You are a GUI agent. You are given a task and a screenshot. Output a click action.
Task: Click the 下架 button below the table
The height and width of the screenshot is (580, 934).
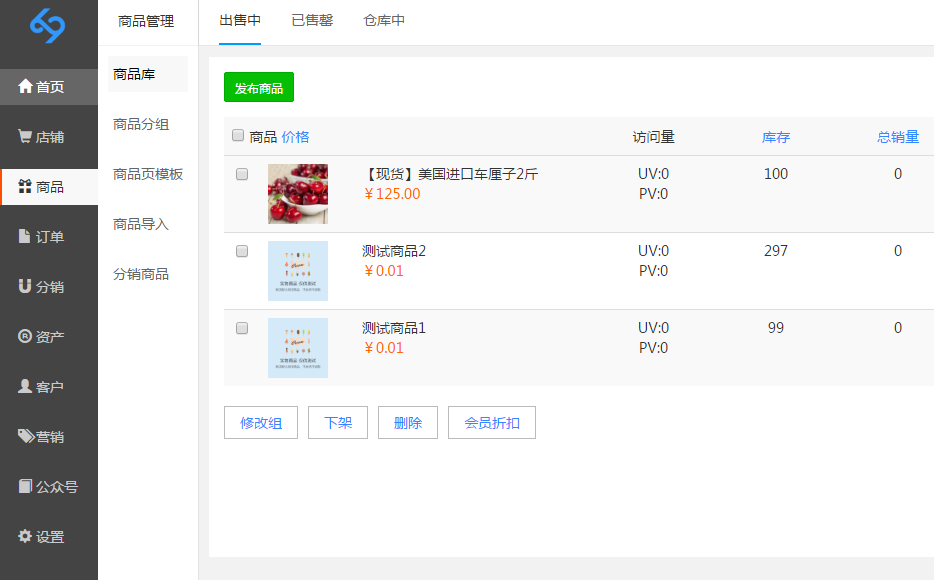[338, 423]
